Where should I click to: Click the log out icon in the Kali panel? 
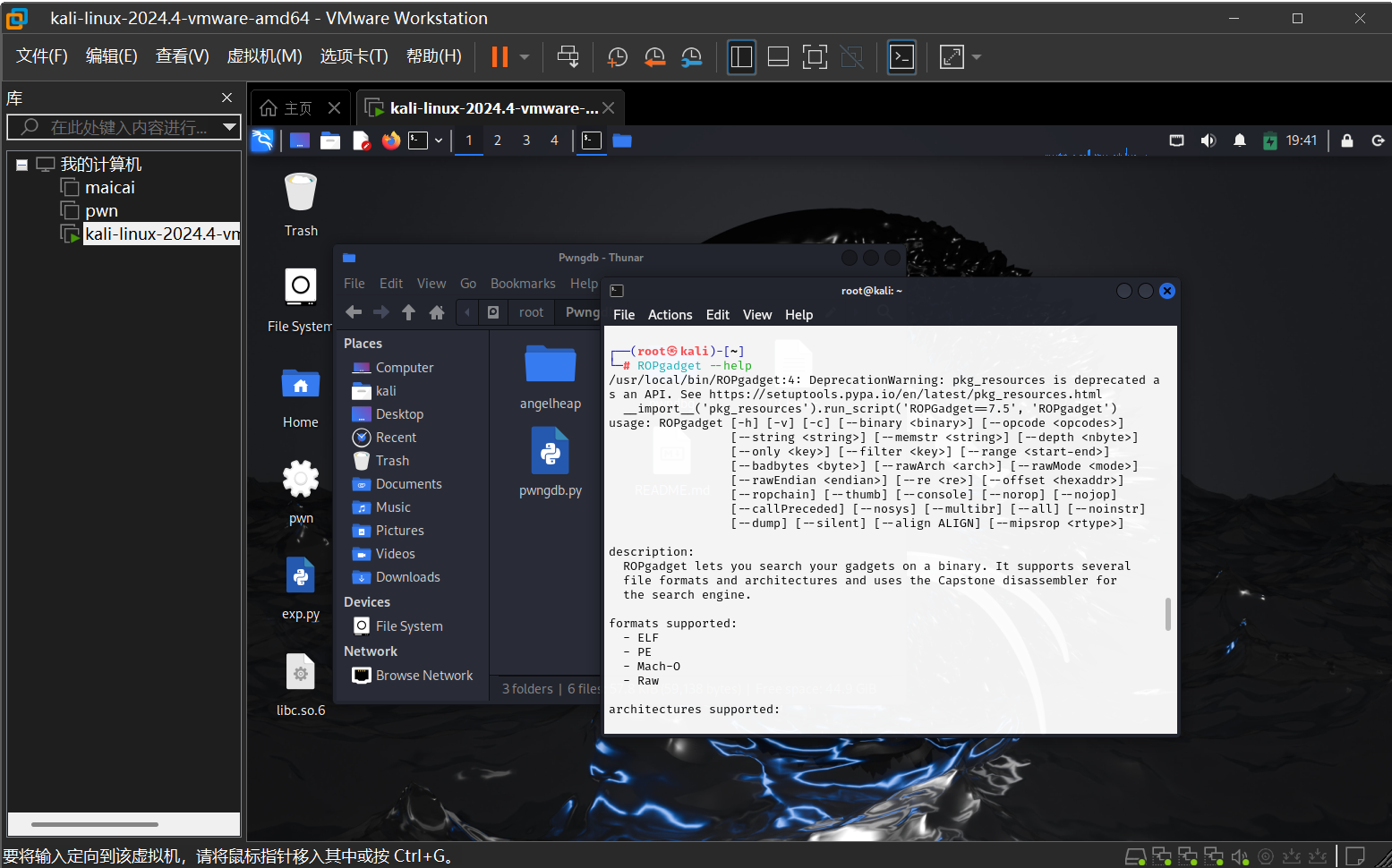point(1378,140)
